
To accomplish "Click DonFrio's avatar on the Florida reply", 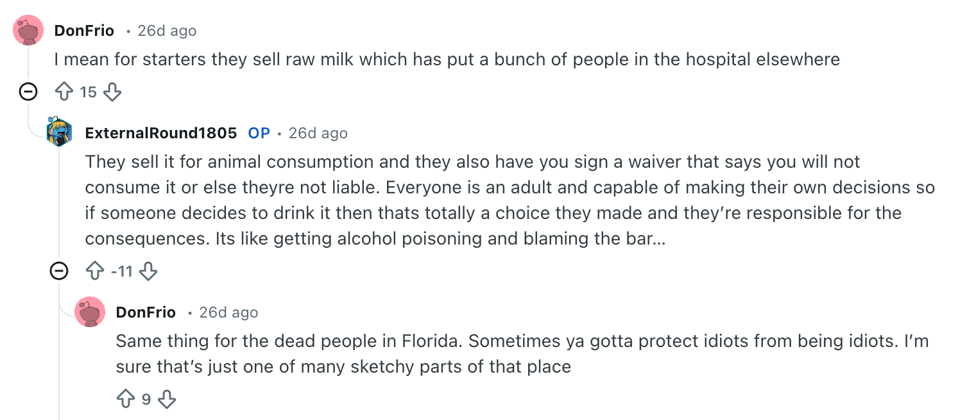I will point(91,312).
